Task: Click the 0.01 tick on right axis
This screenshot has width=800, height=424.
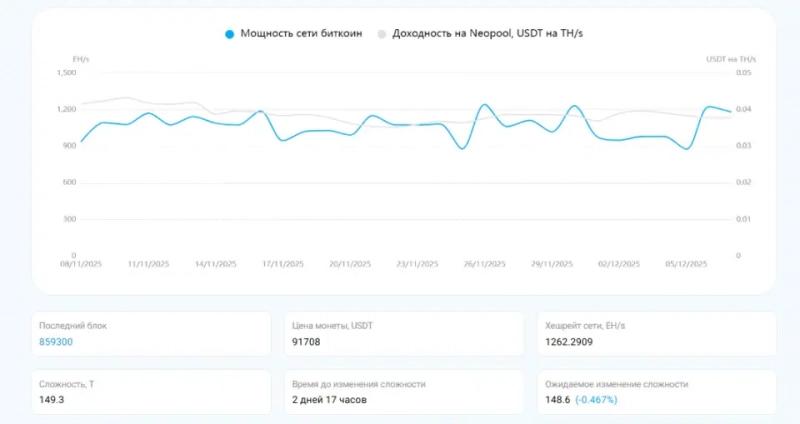Action: 744,219
